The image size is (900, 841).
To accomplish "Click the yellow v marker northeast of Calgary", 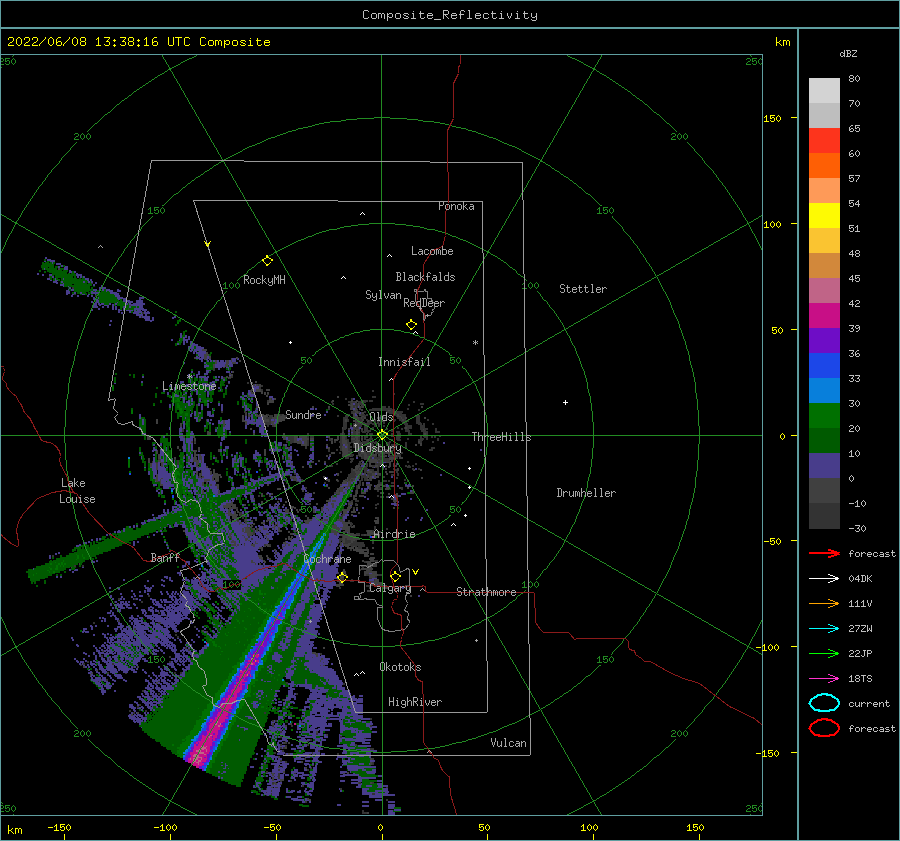I will pyautogui.click(x=415, y=572).
